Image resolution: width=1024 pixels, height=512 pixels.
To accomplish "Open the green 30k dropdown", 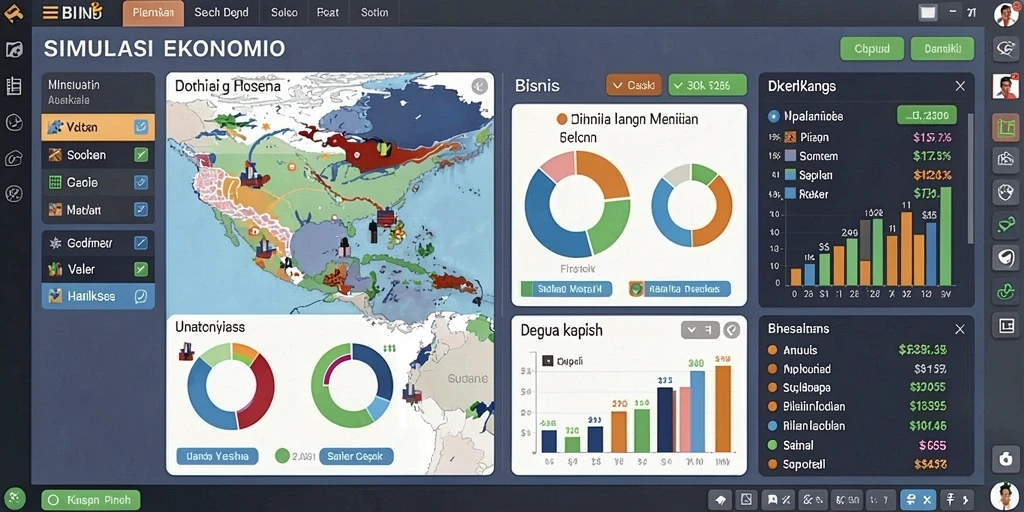I will point(707,86).
